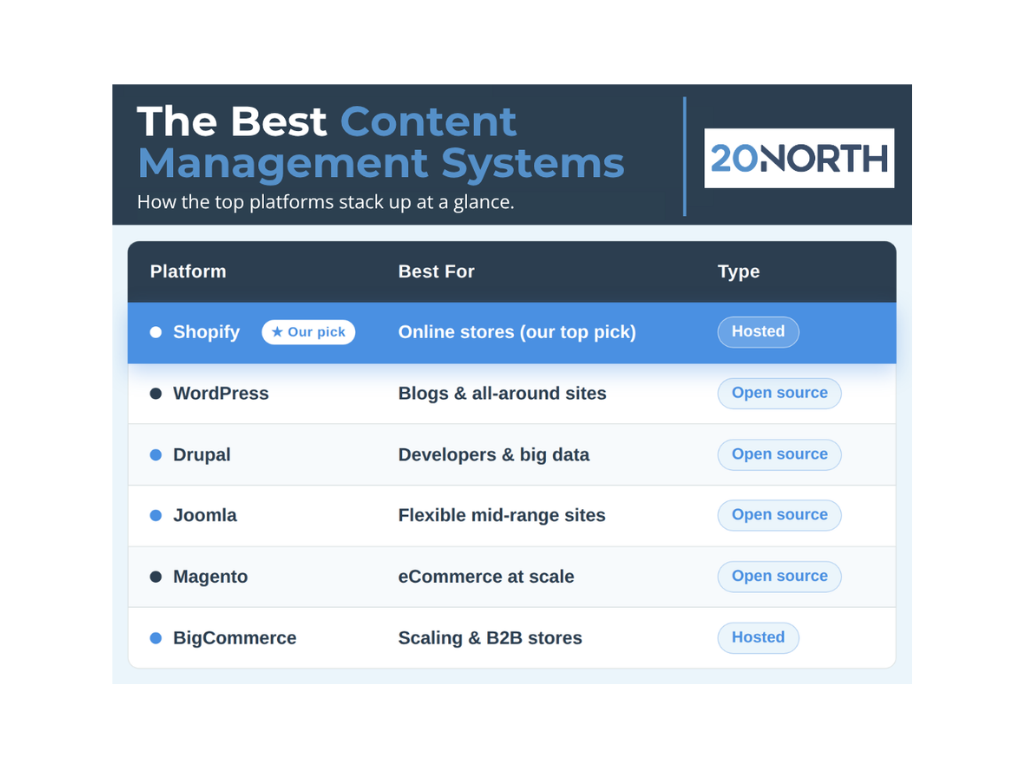Click Open source tag in Magento row
1024x768 pixels.
click(779, 577)
